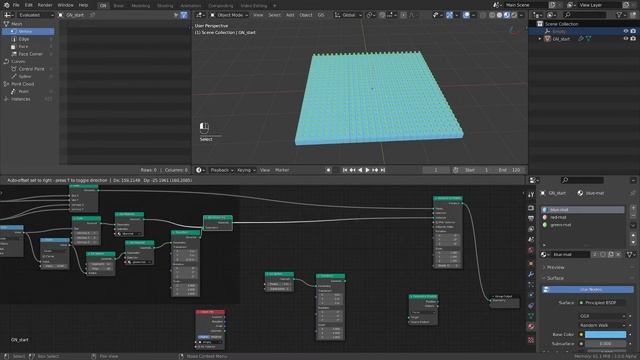
Task: Add new material slot plus button
Action: click(633, 209)
